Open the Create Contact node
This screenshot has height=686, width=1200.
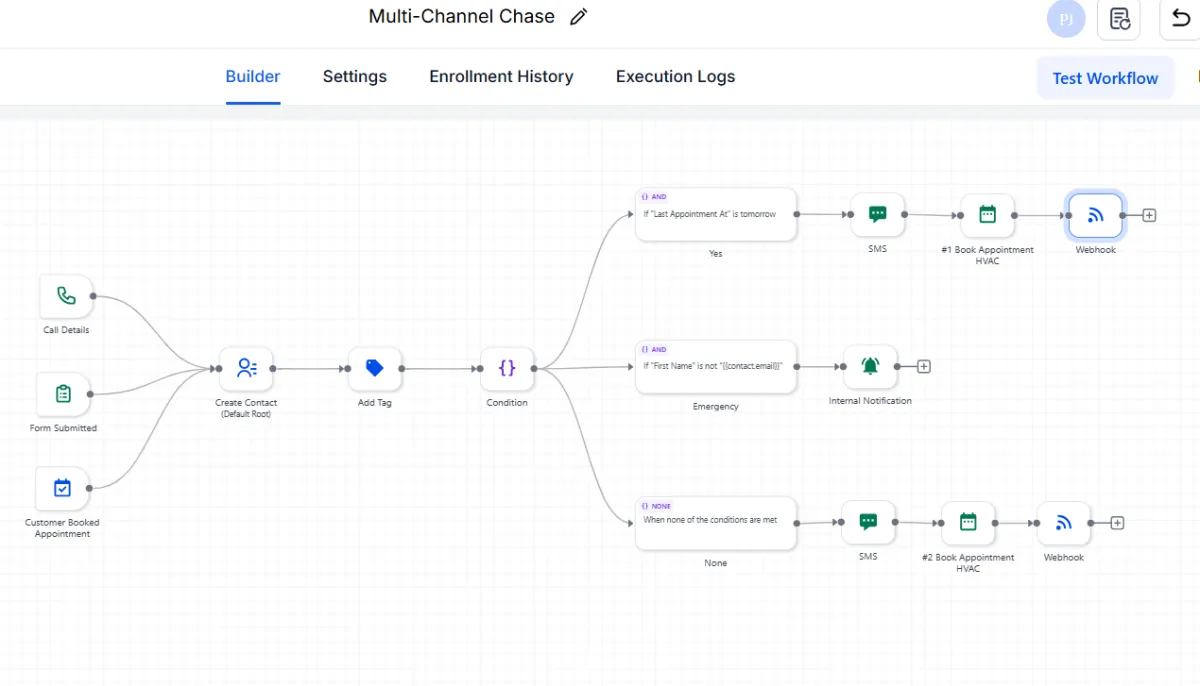[246, 369]
